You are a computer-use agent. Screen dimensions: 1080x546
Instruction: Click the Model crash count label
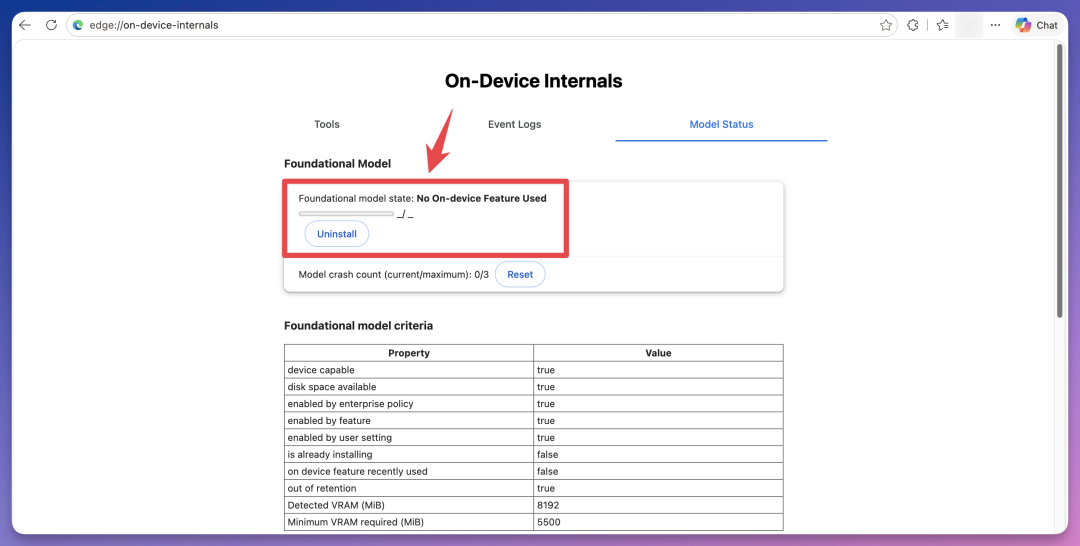pyautogui.click(x=393, y=274)
